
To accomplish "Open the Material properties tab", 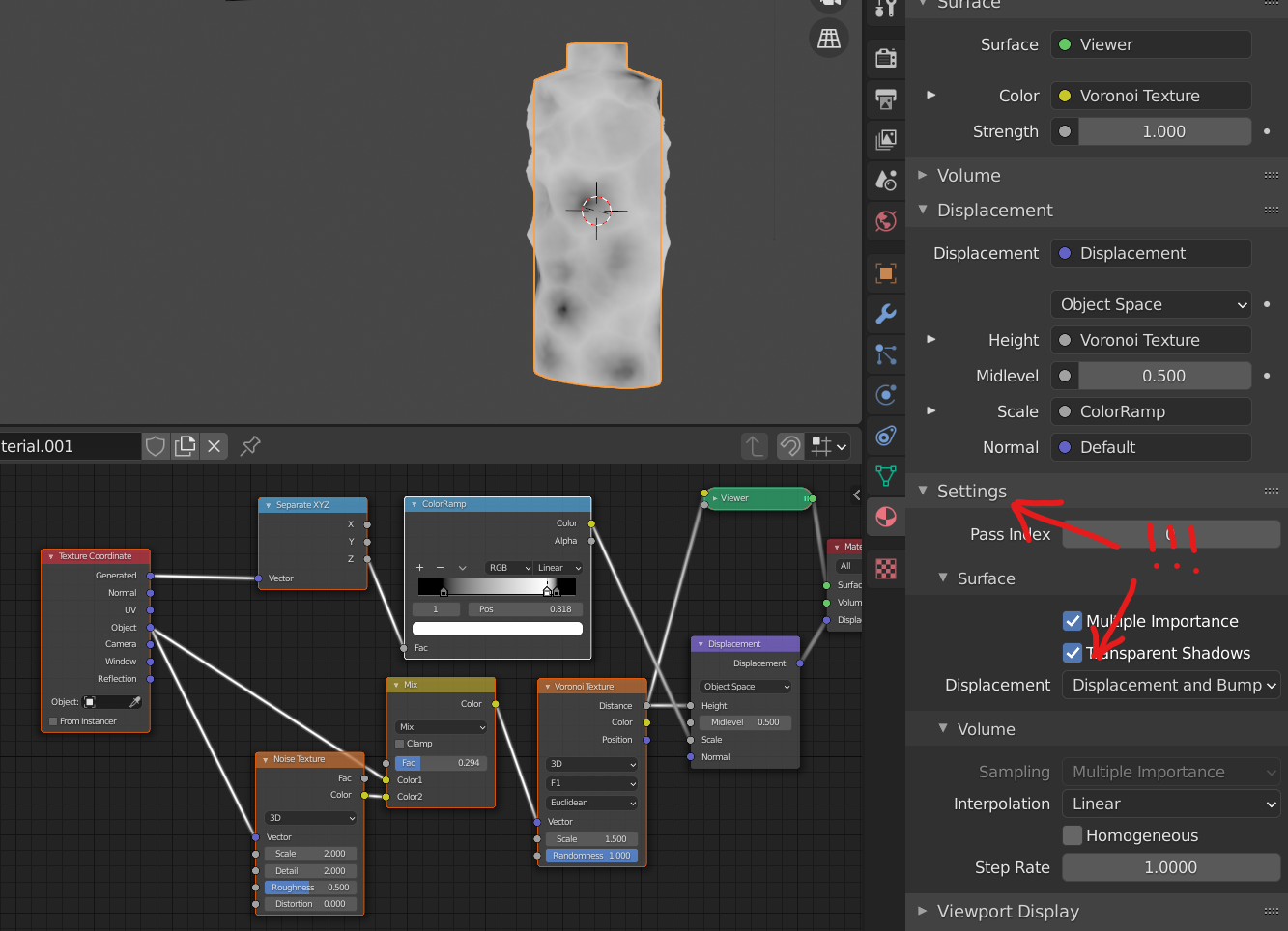I will (885, 517).
